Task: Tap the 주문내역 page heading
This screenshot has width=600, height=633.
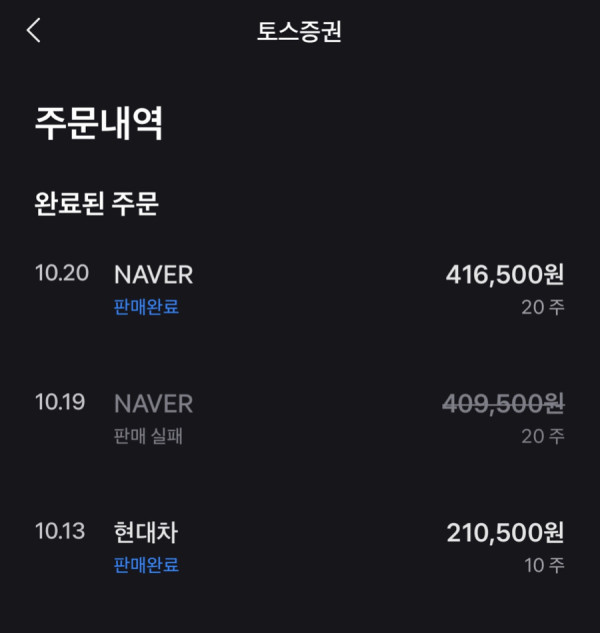Action: pyautogui.click(x=99, y=124)
